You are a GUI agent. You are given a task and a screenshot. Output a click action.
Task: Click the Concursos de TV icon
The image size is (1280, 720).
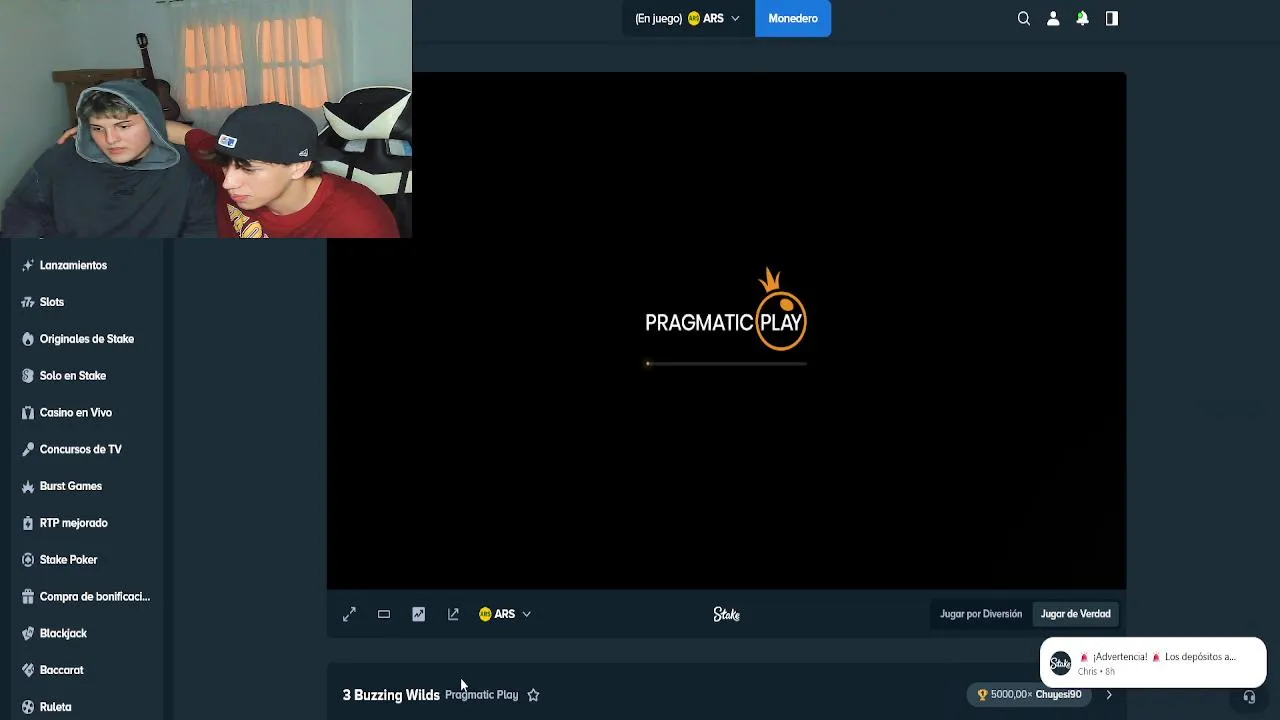point(28,449)
